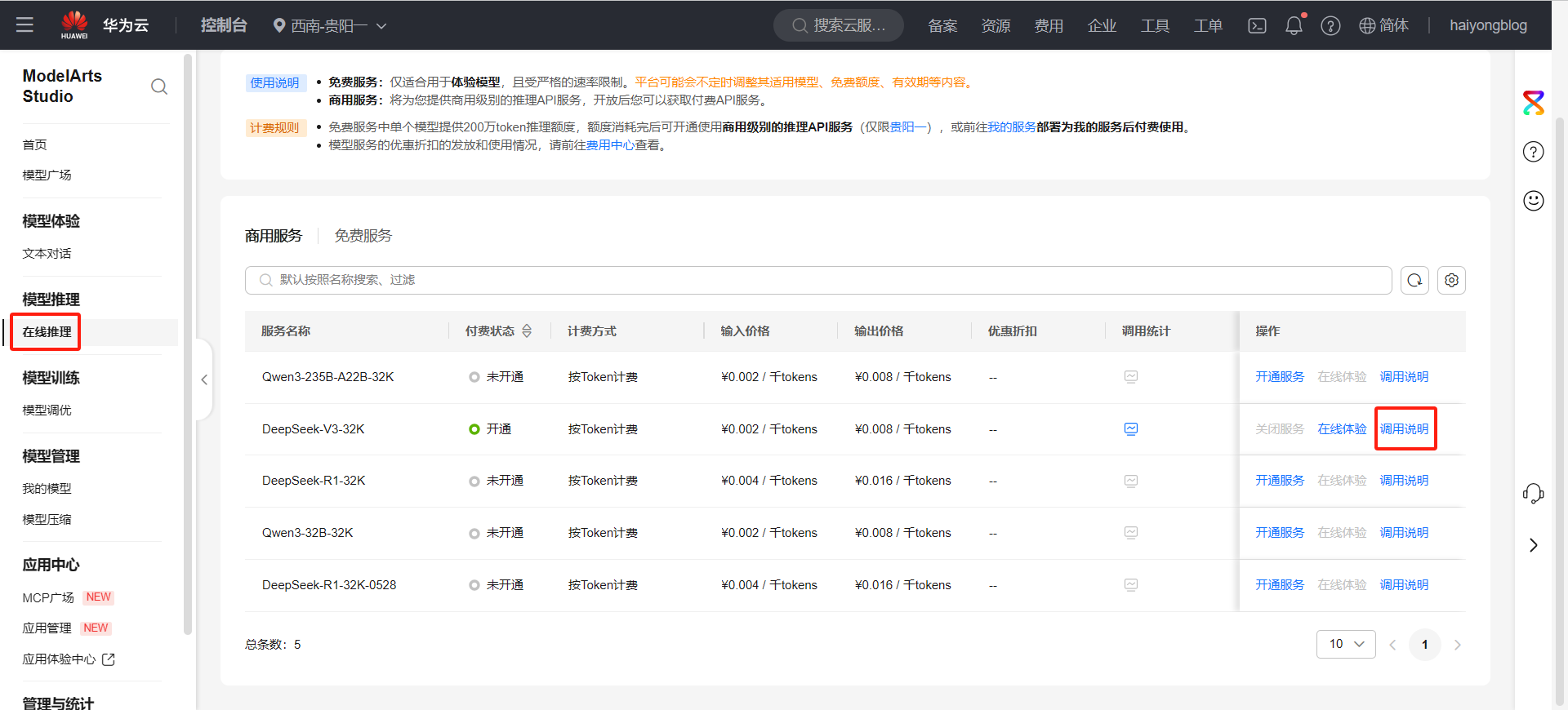Image resolution: width=1568 pixels, height=710 pixels.
Task: Switch to 免费服务 tab
Action: 363,236
